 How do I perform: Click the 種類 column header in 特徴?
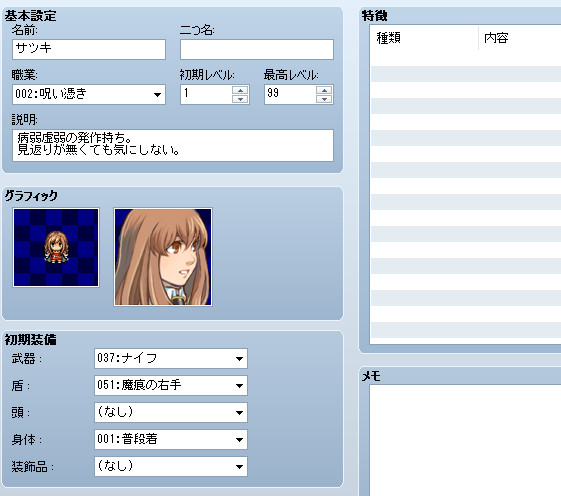pos(424,38)
